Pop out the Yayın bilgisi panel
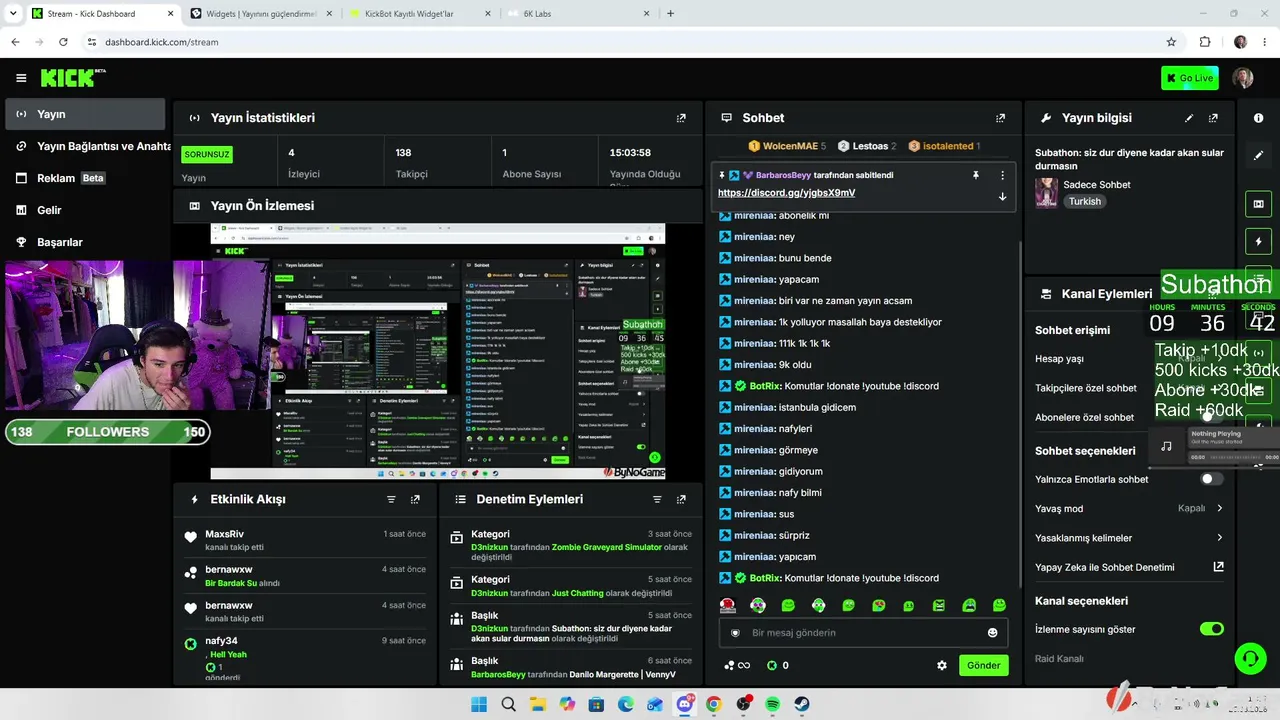1280x720 pixels. (x=1213, y=118)
